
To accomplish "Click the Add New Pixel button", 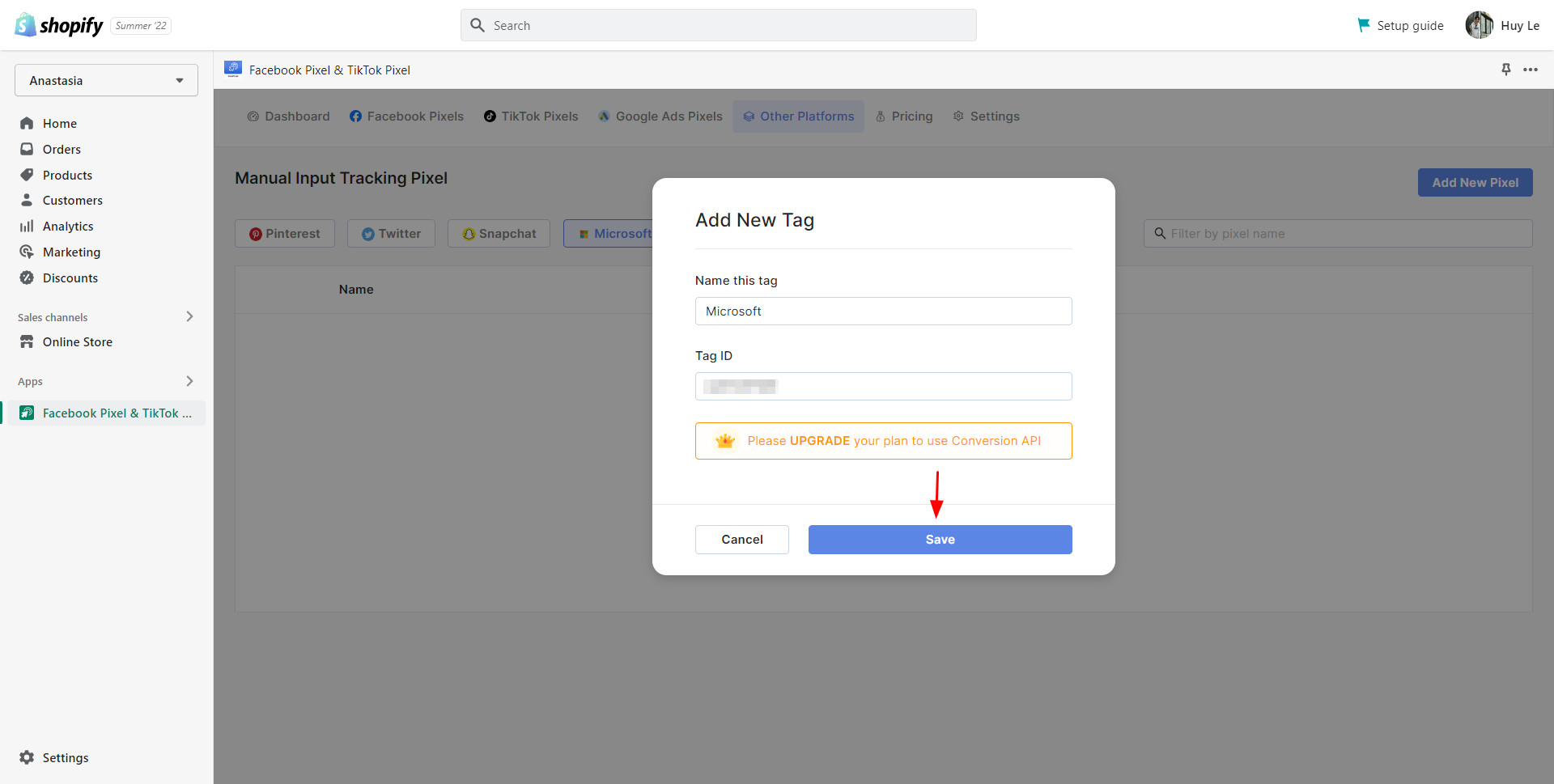I will [x=1475, y=182].
